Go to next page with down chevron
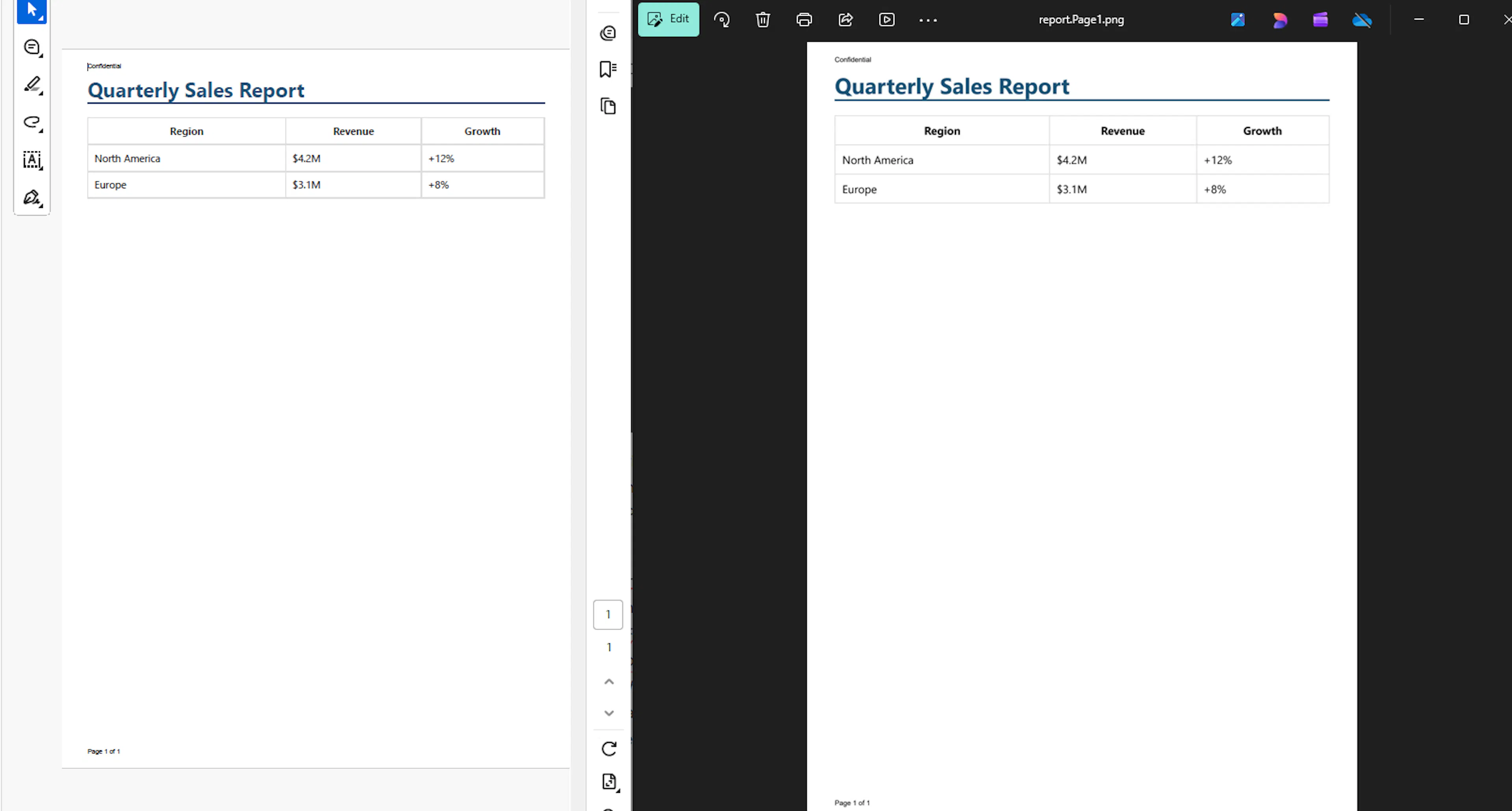1512x811 pixels. pos(609,713)
